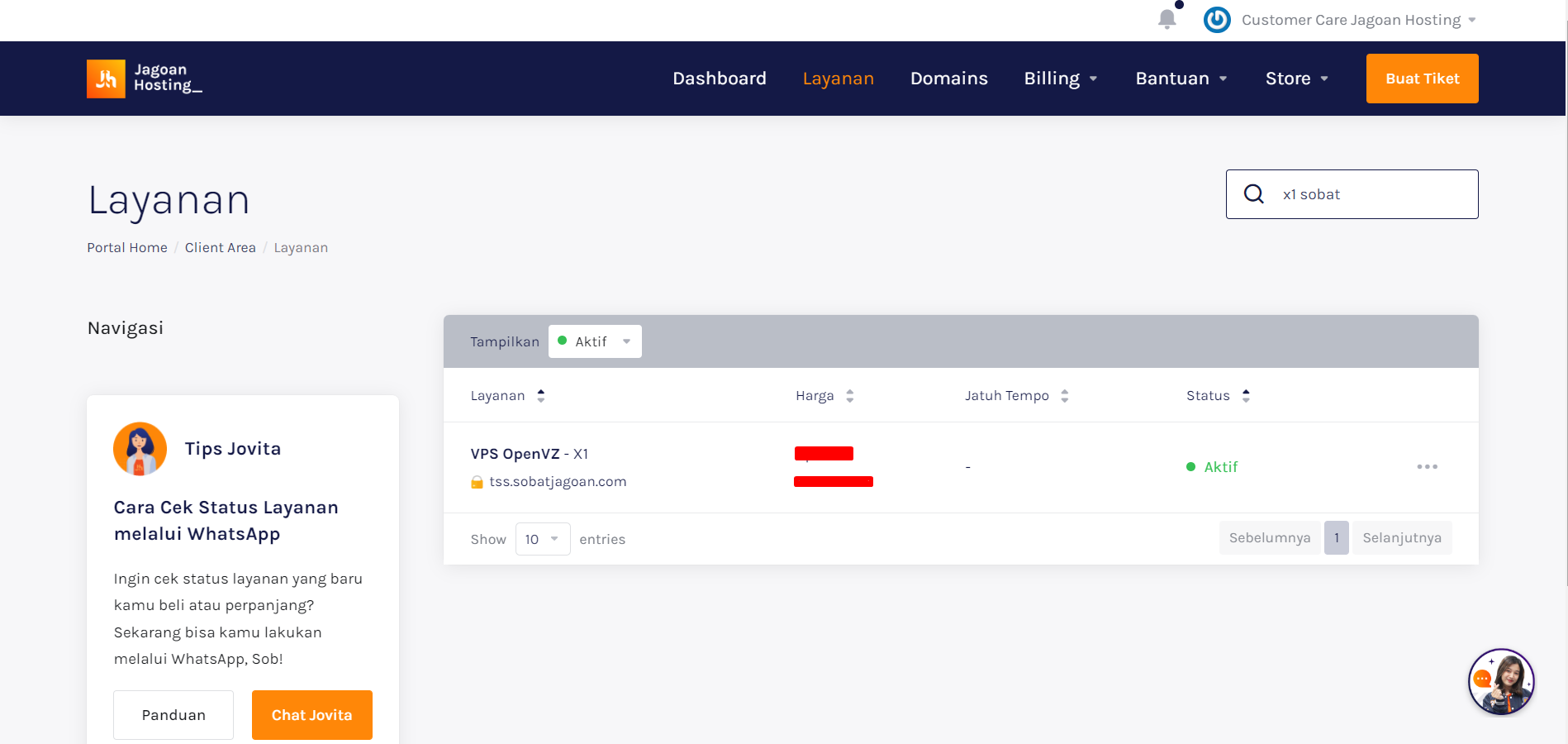Click the Tampilkan label

tap(505, 342)
